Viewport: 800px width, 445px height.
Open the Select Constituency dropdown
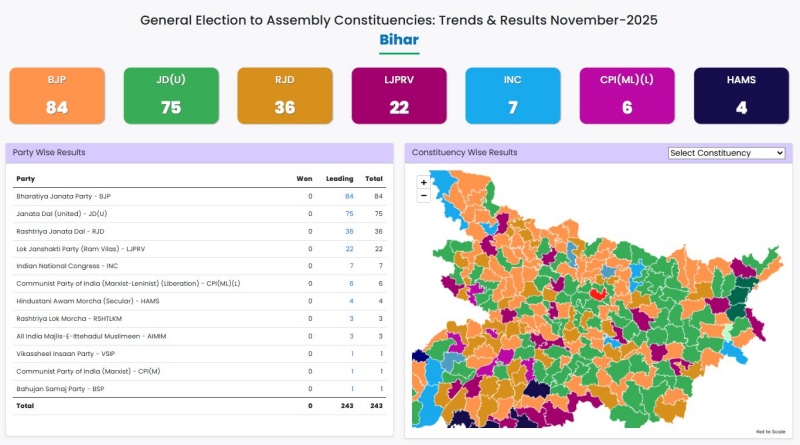tap(727, 153)
